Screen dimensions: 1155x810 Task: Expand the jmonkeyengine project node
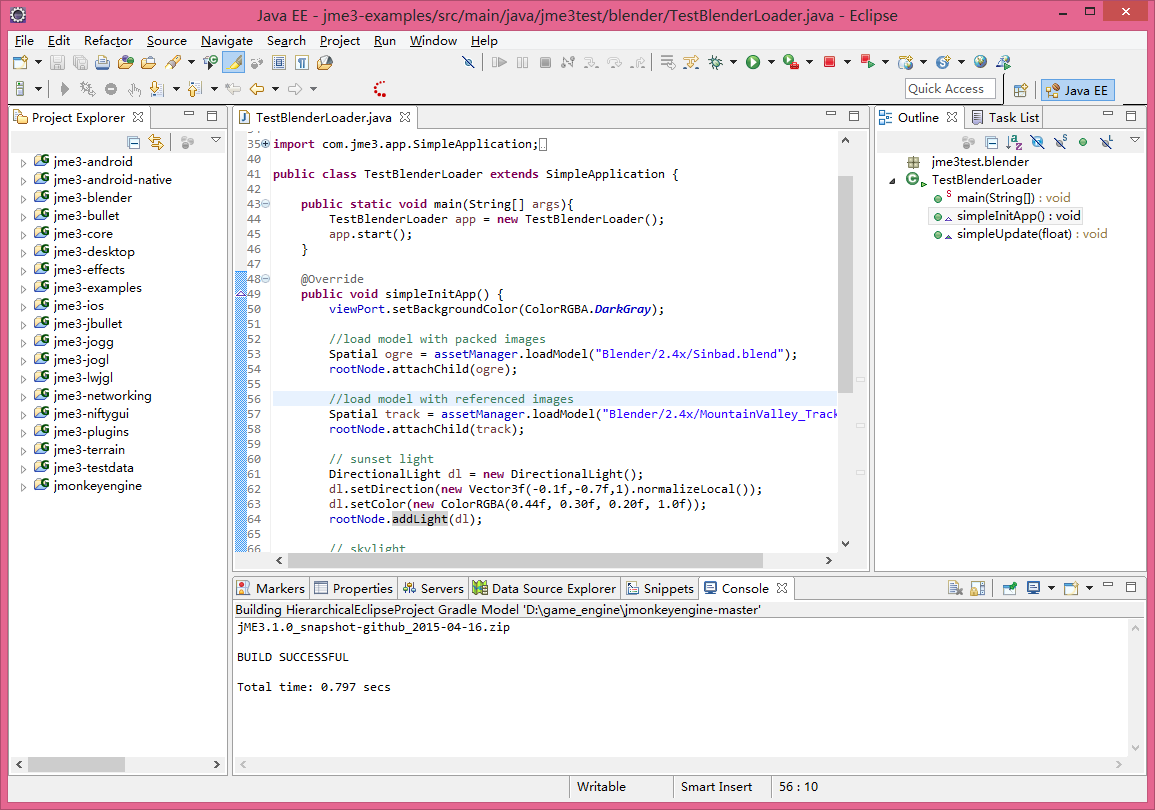23,487
